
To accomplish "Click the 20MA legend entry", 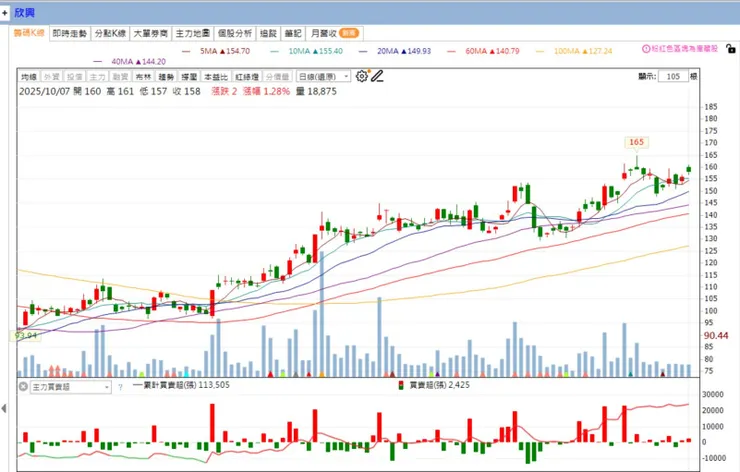I will pyautogui.click(x=395, y=51).
